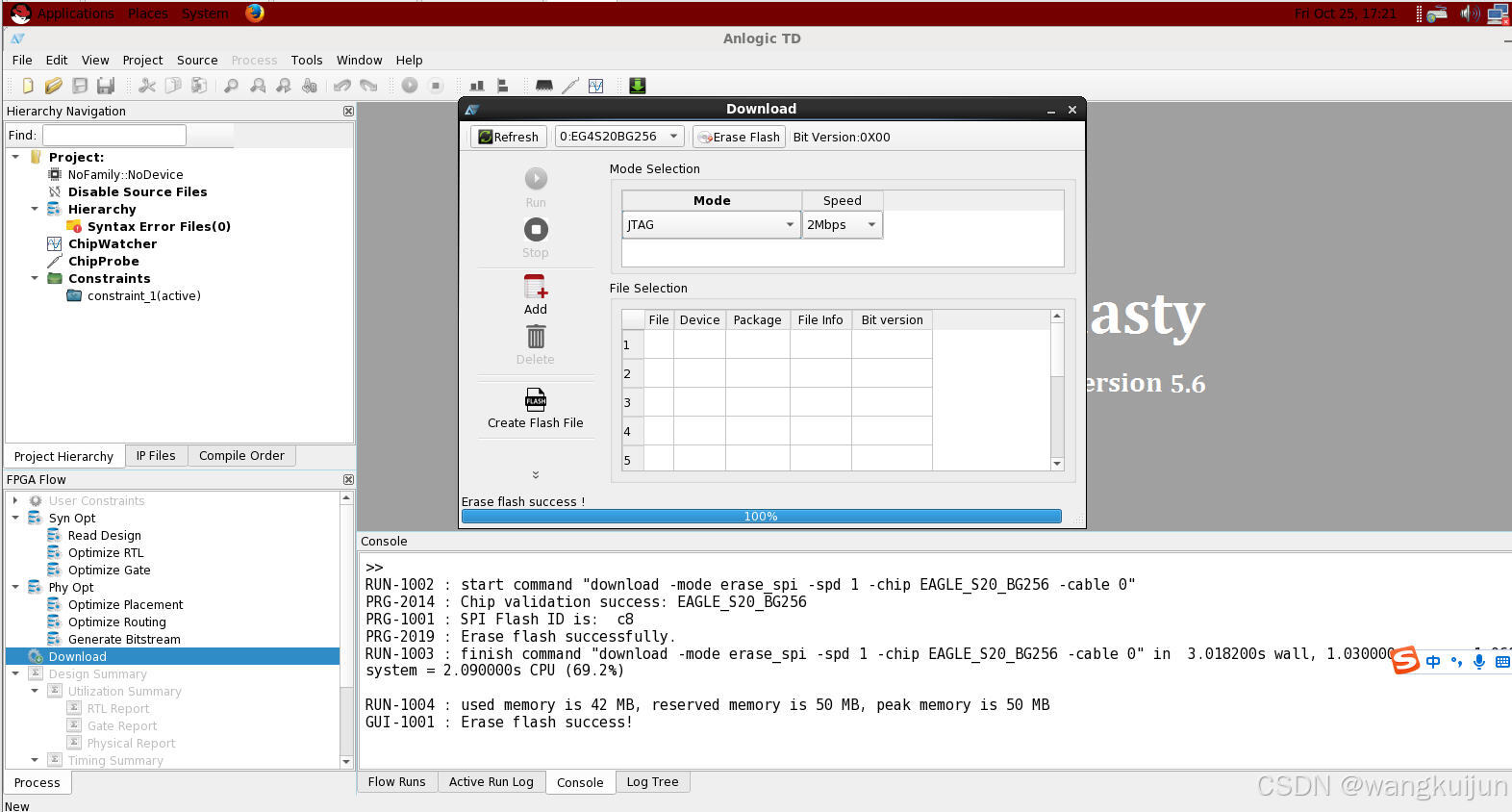Collapse the Project tree node
Image resolution: width=1512 pixels, height=812 pixels.
click(15, 157)
